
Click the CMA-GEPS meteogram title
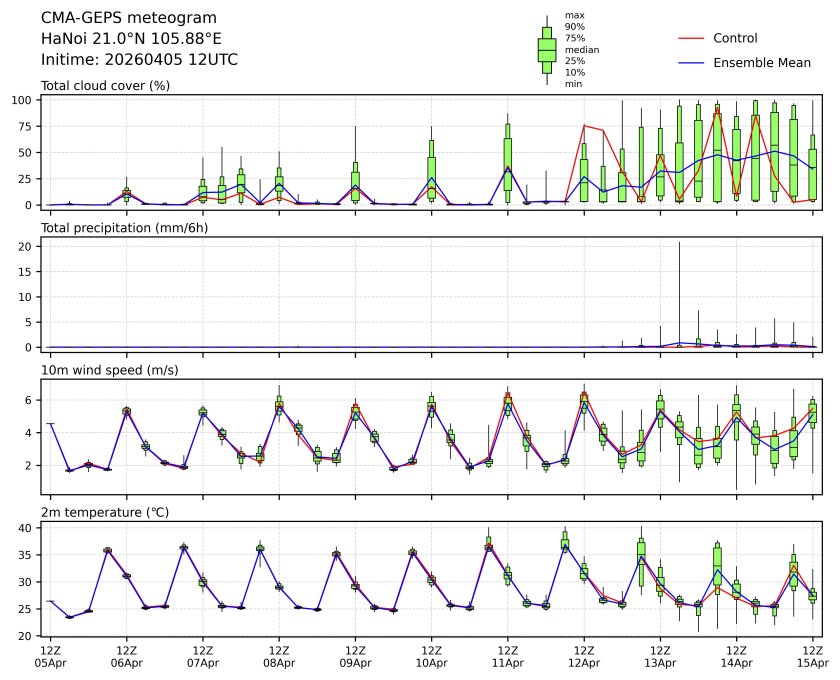(114, 18)
